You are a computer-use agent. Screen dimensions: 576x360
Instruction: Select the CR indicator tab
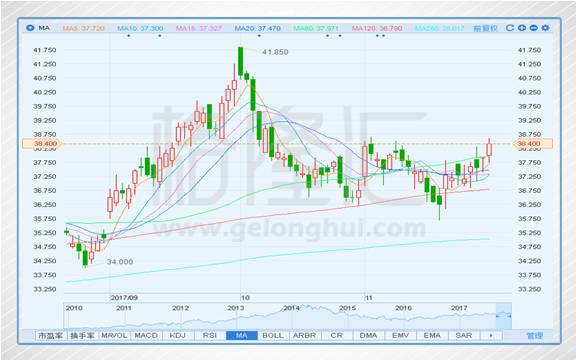click(336, 335)
